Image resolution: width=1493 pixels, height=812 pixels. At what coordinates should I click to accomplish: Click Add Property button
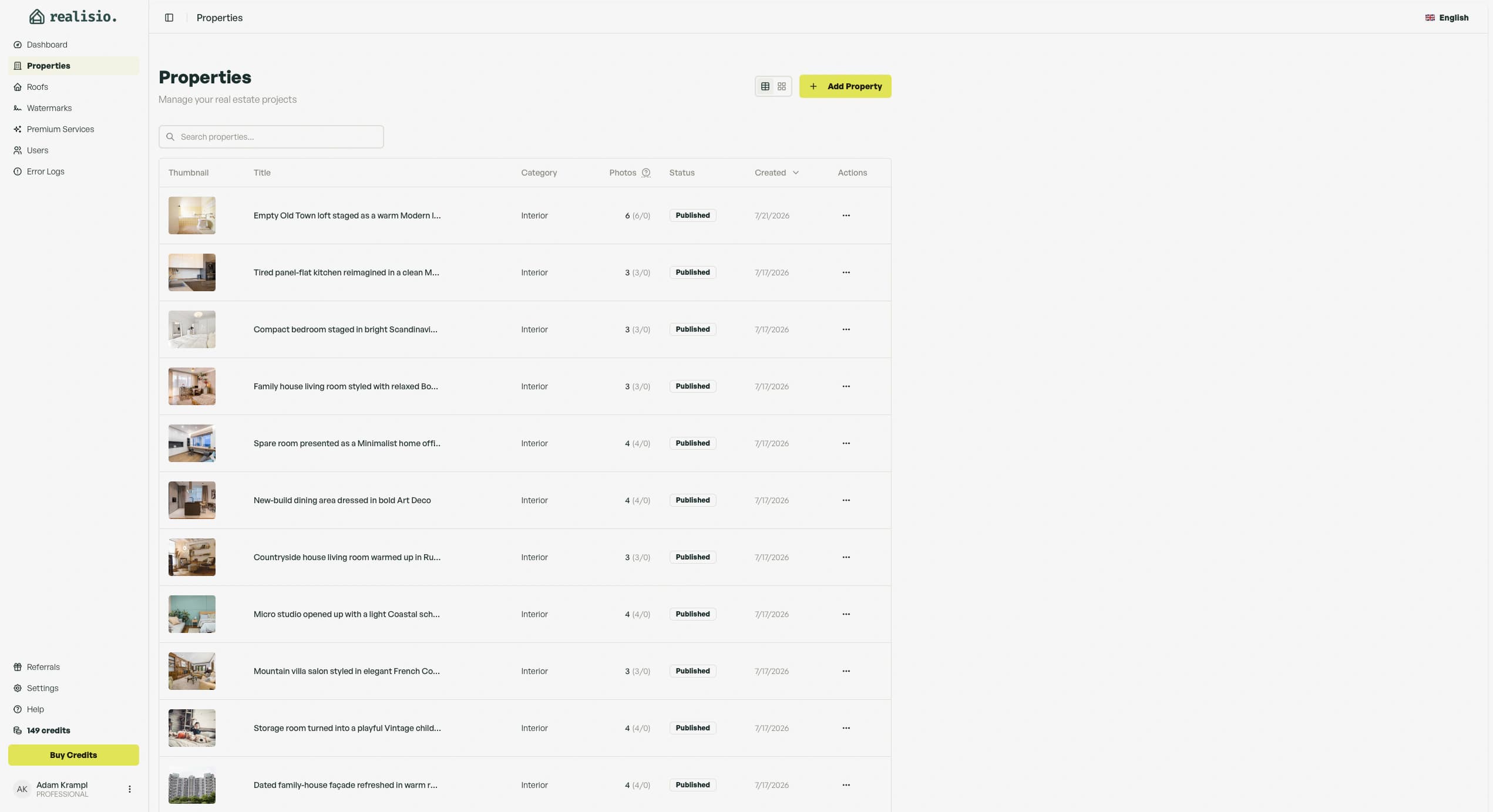pos(845,86)
